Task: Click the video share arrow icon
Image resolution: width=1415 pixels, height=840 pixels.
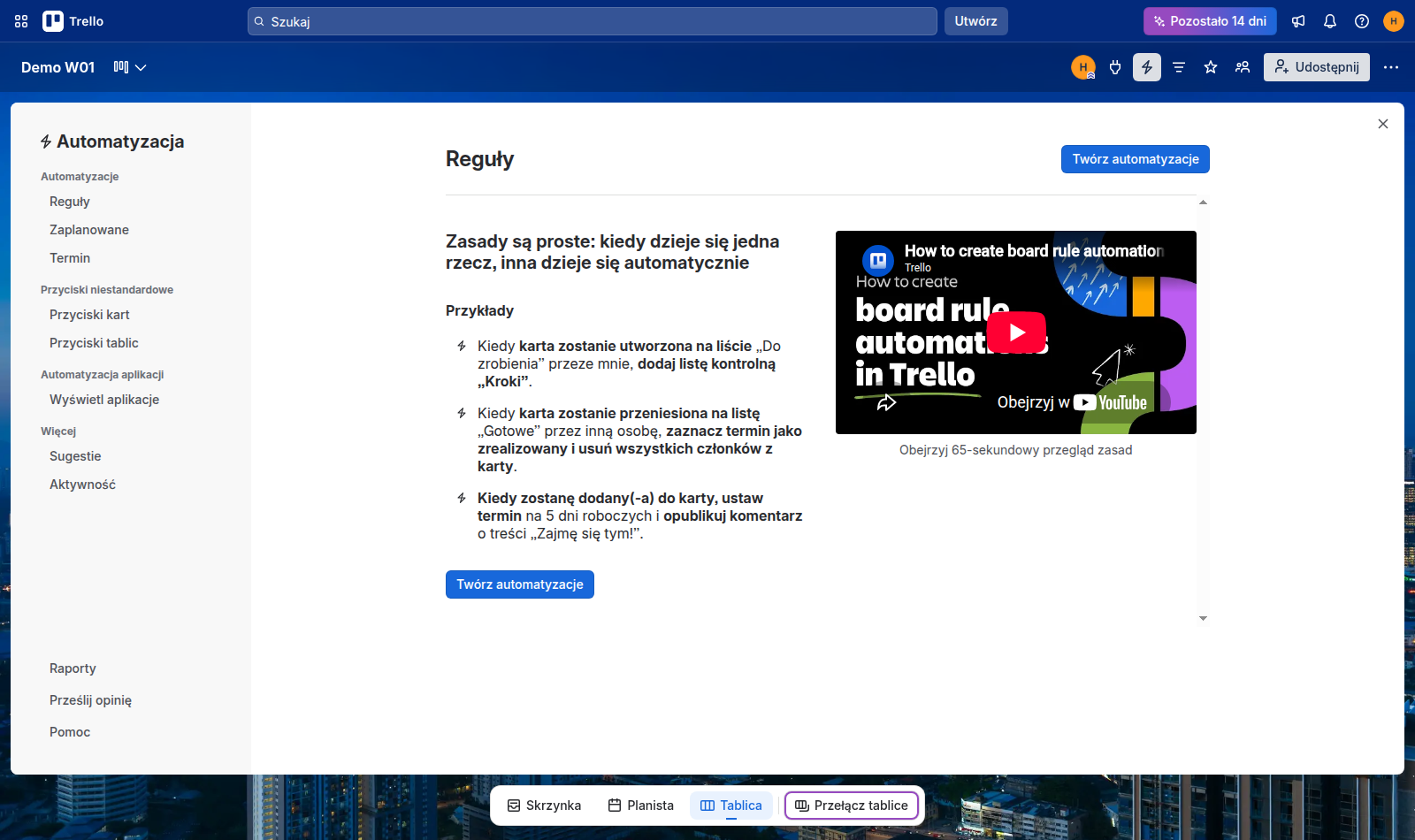Action: 886,403
